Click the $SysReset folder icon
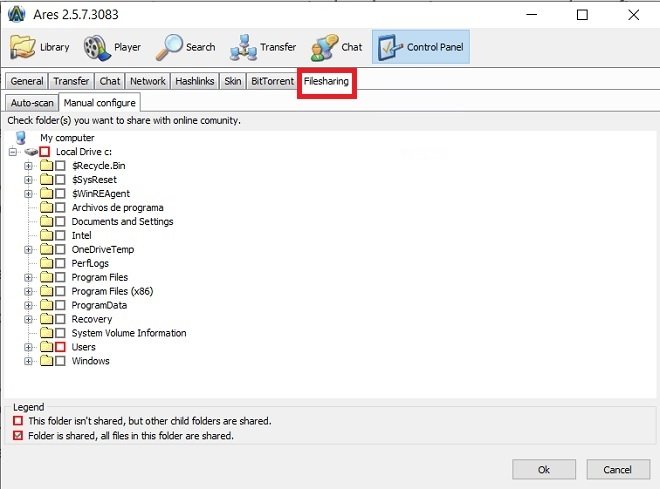The height and width of the screenshot is (489, 660). pos(46,180)
